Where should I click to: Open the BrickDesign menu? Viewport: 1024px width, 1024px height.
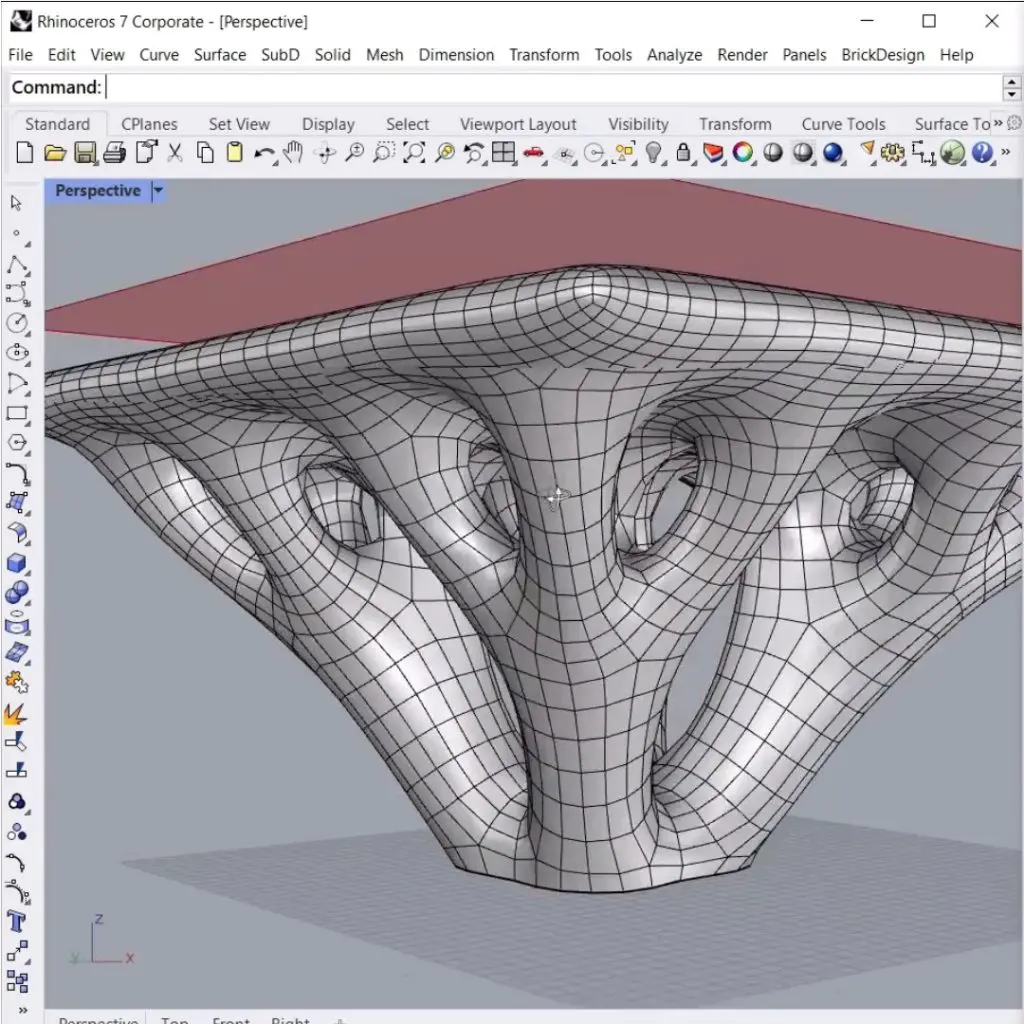pyautogui.click(x=882, y=55)
